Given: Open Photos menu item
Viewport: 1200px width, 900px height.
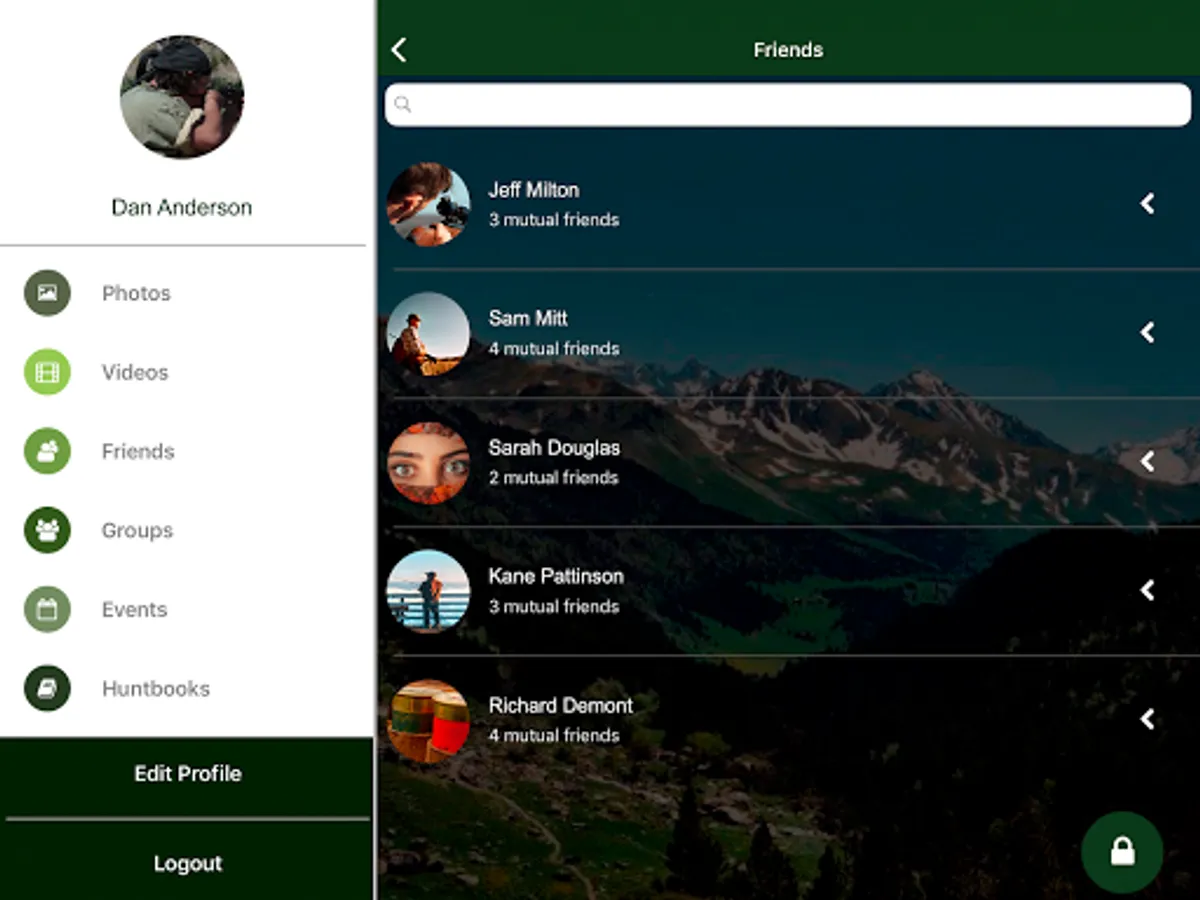Looking at the screenshot, I should click(136, 293).
